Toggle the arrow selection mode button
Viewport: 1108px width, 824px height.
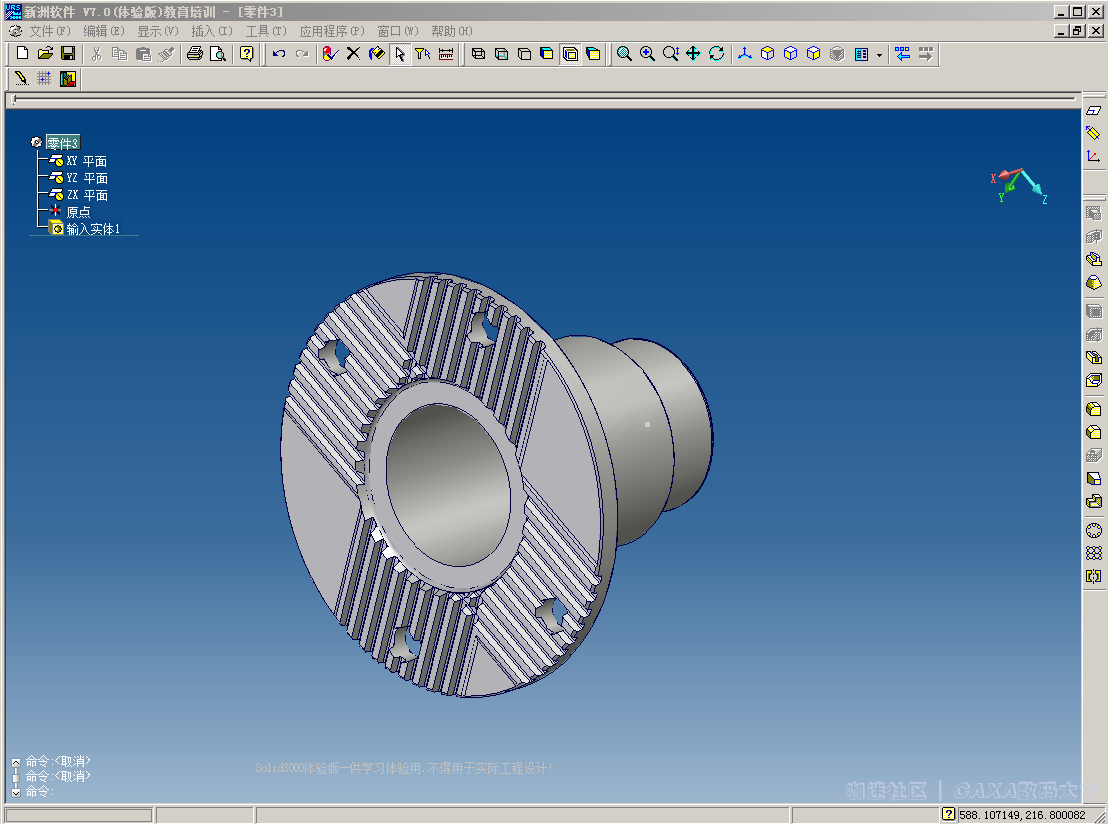tap(400, 54)
